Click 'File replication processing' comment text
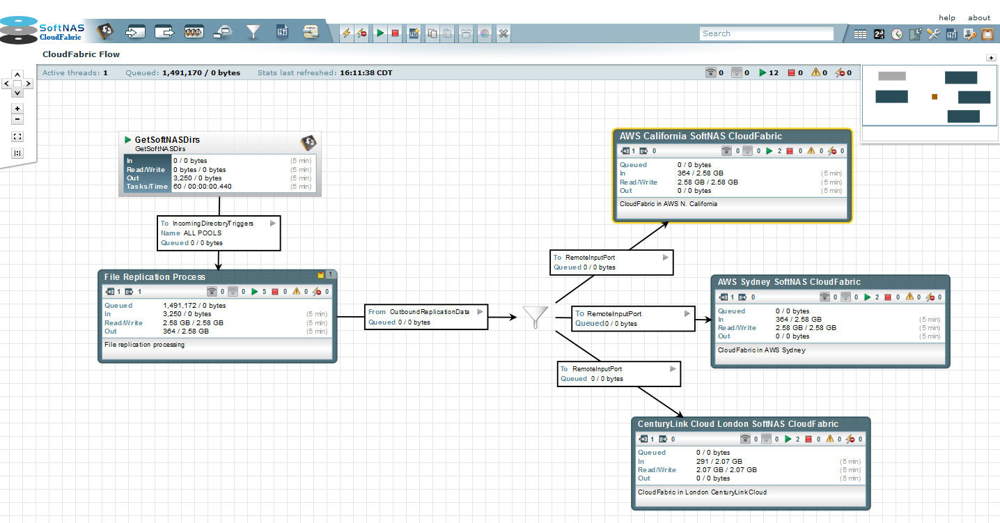The width and height of the screenshot is (1000, 523). [x=144, y=344]
